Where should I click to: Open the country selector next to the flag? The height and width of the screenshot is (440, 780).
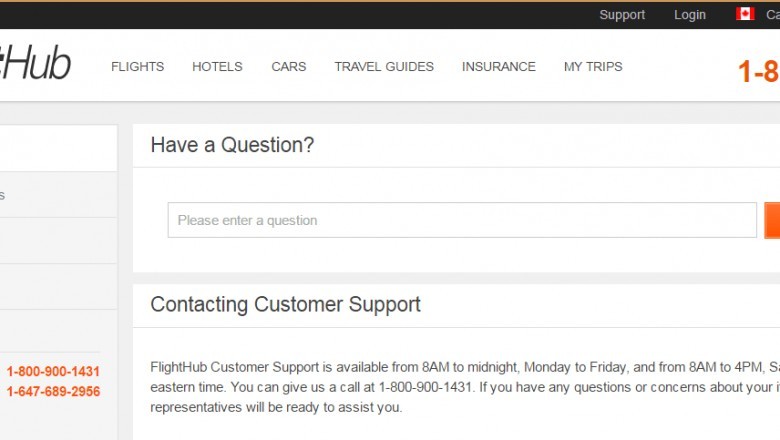point(770,15)
